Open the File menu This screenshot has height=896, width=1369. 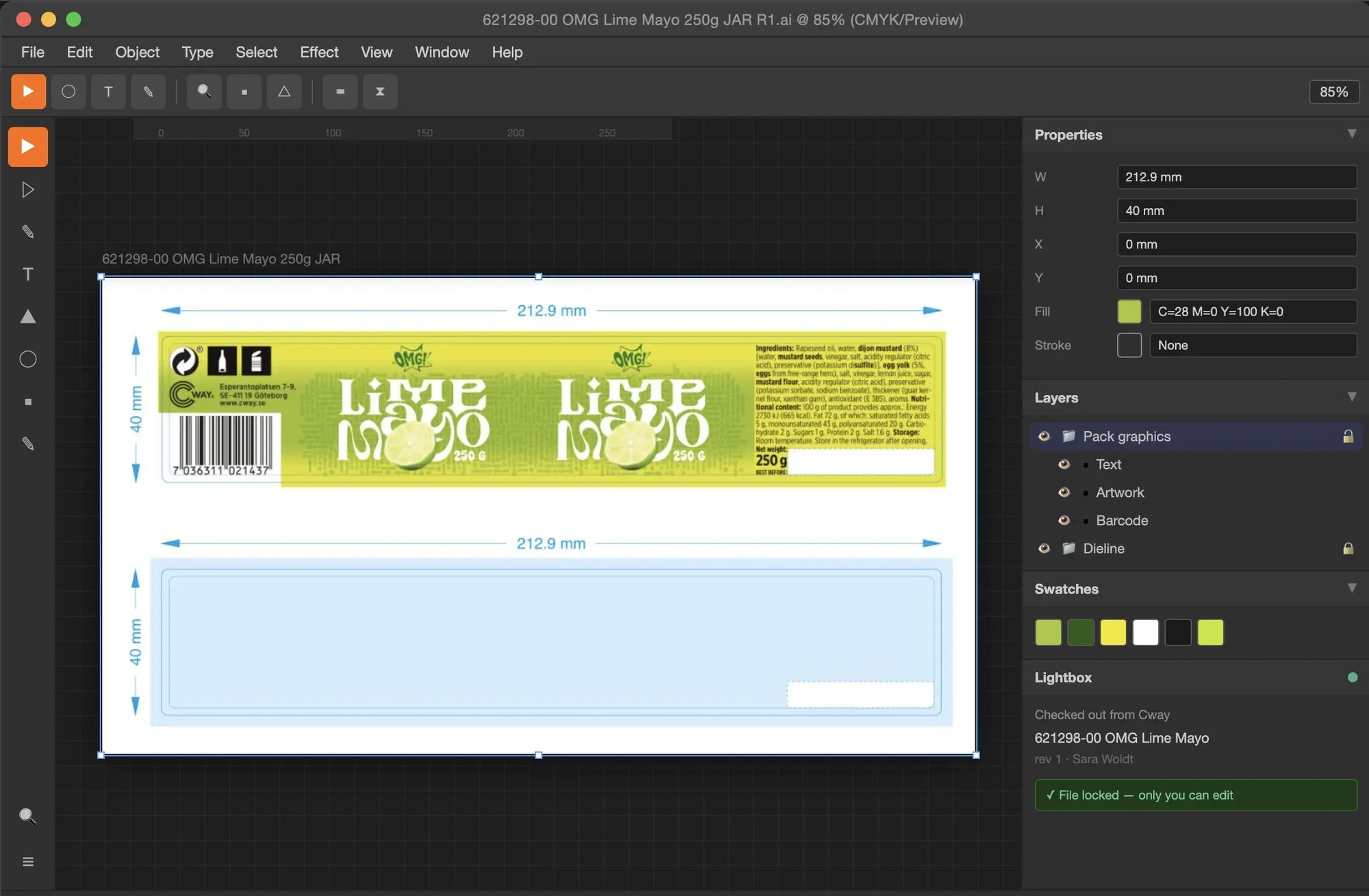click(33, 52)
